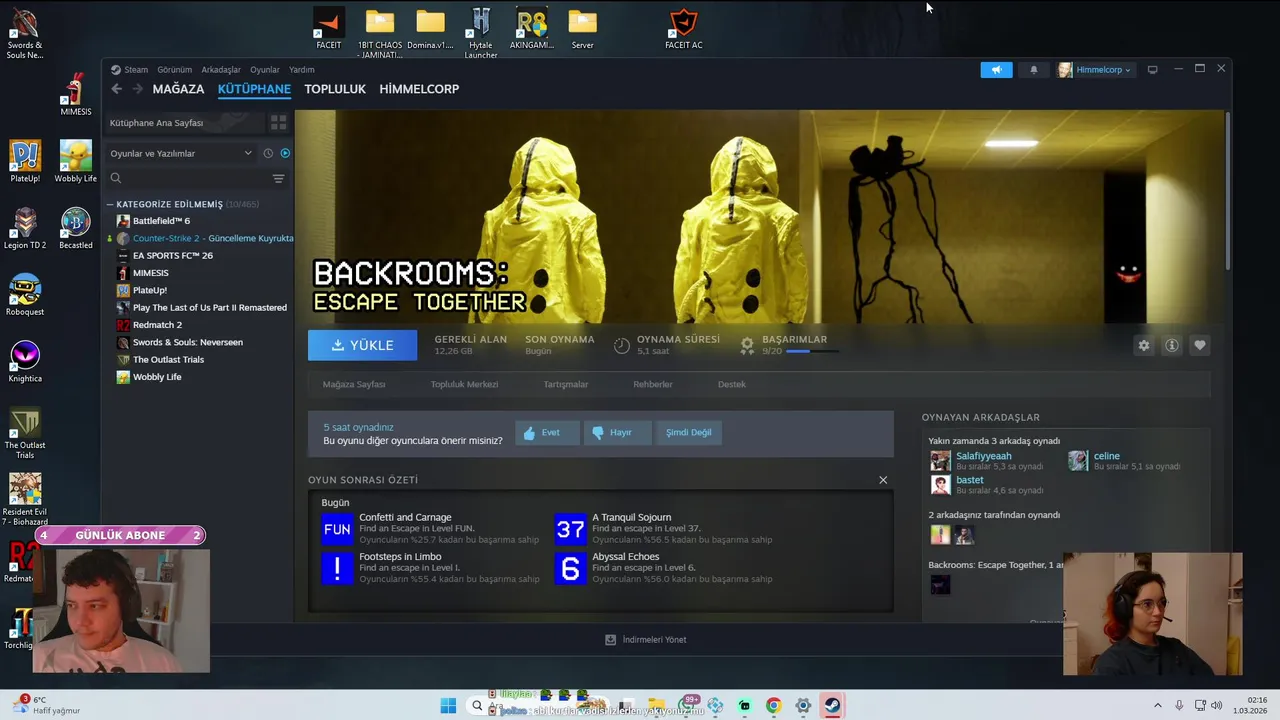Toggle the recent activity clock filter
Viewport: 1280px width, 720px height.
pyautogui.click(x=268, y=153)
